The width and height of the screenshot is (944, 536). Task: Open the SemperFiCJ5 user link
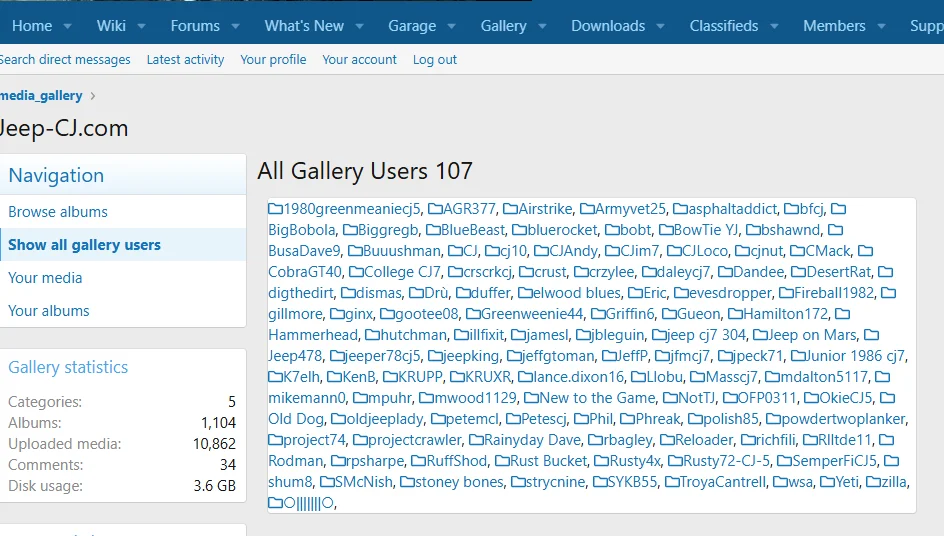click(834, 462)
